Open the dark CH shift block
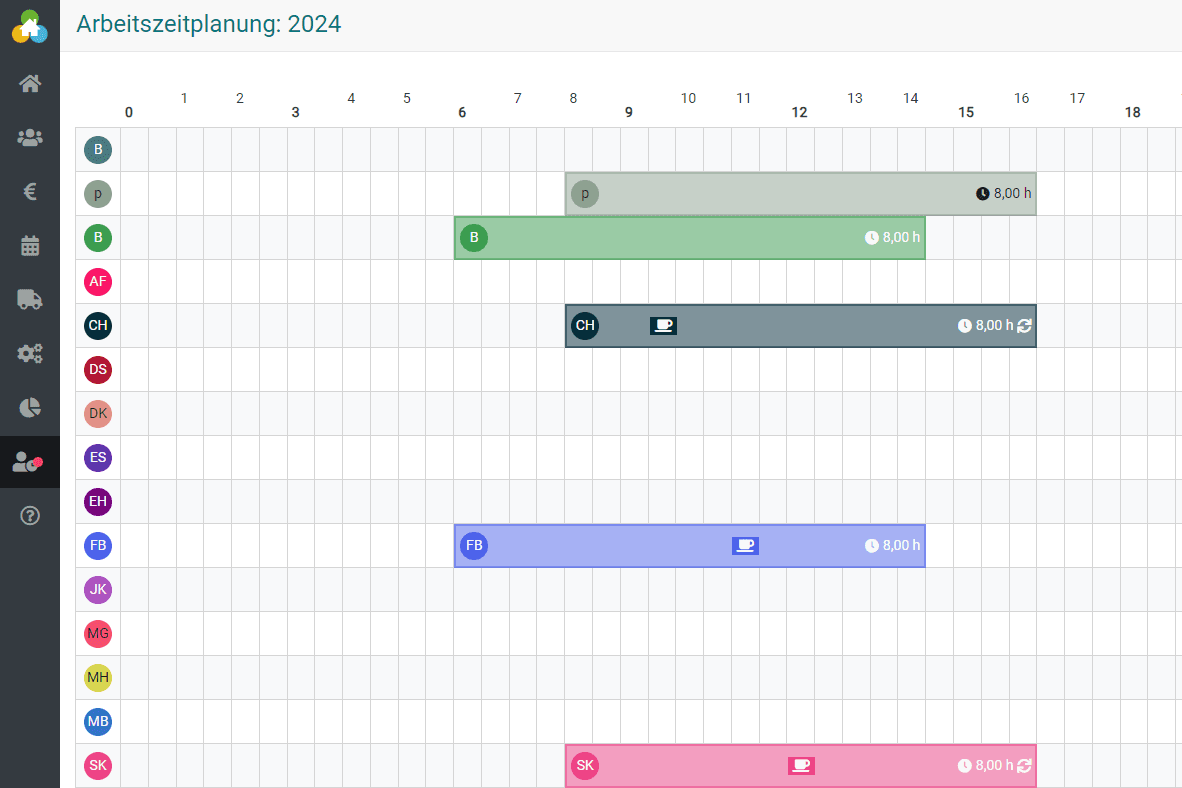Viewport: 1182px width, 788px height. pos(801,326)
